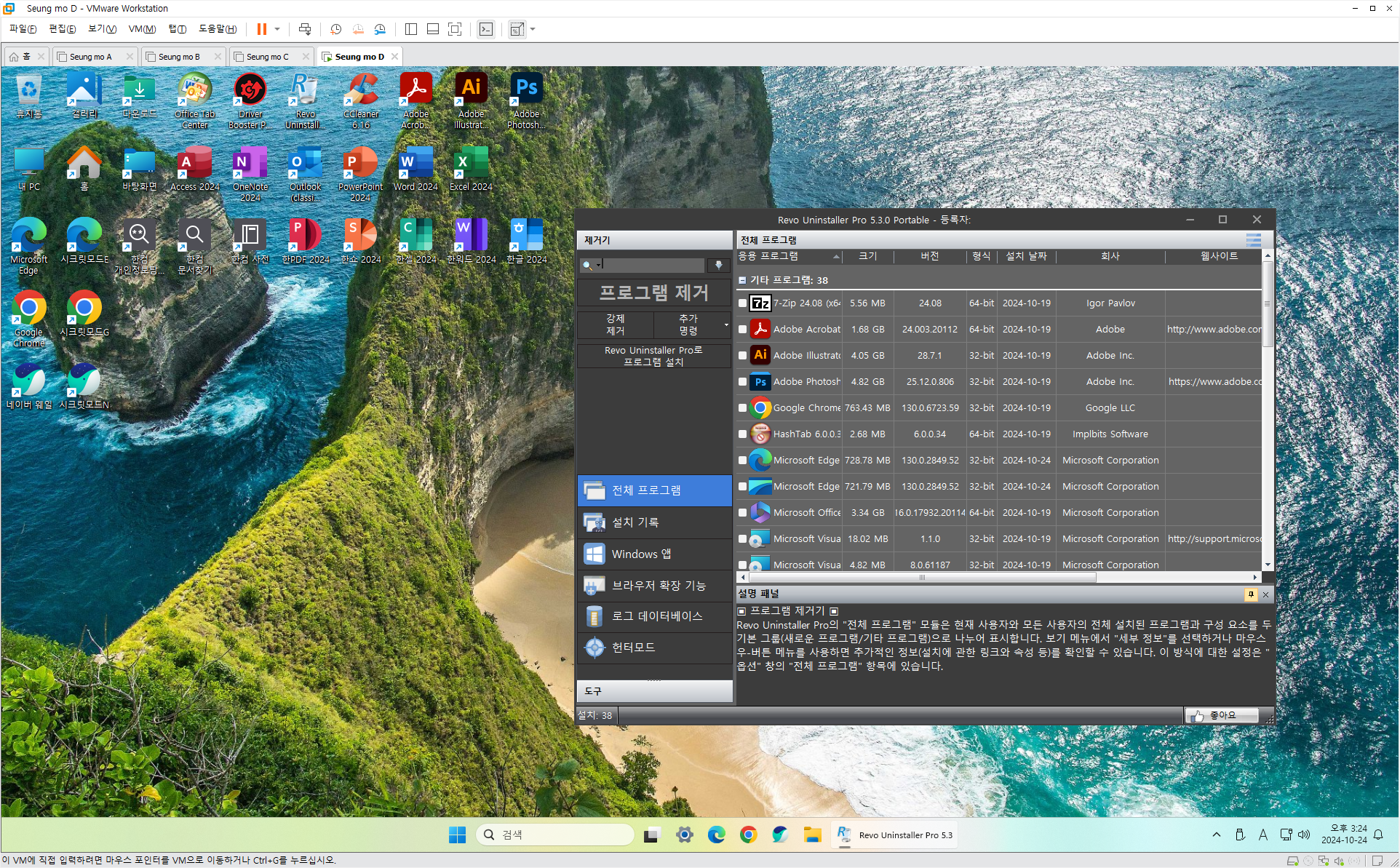Open the 편집(E) menu
This screenshot has height=868, width=1400.
click(x=62, y=29)
